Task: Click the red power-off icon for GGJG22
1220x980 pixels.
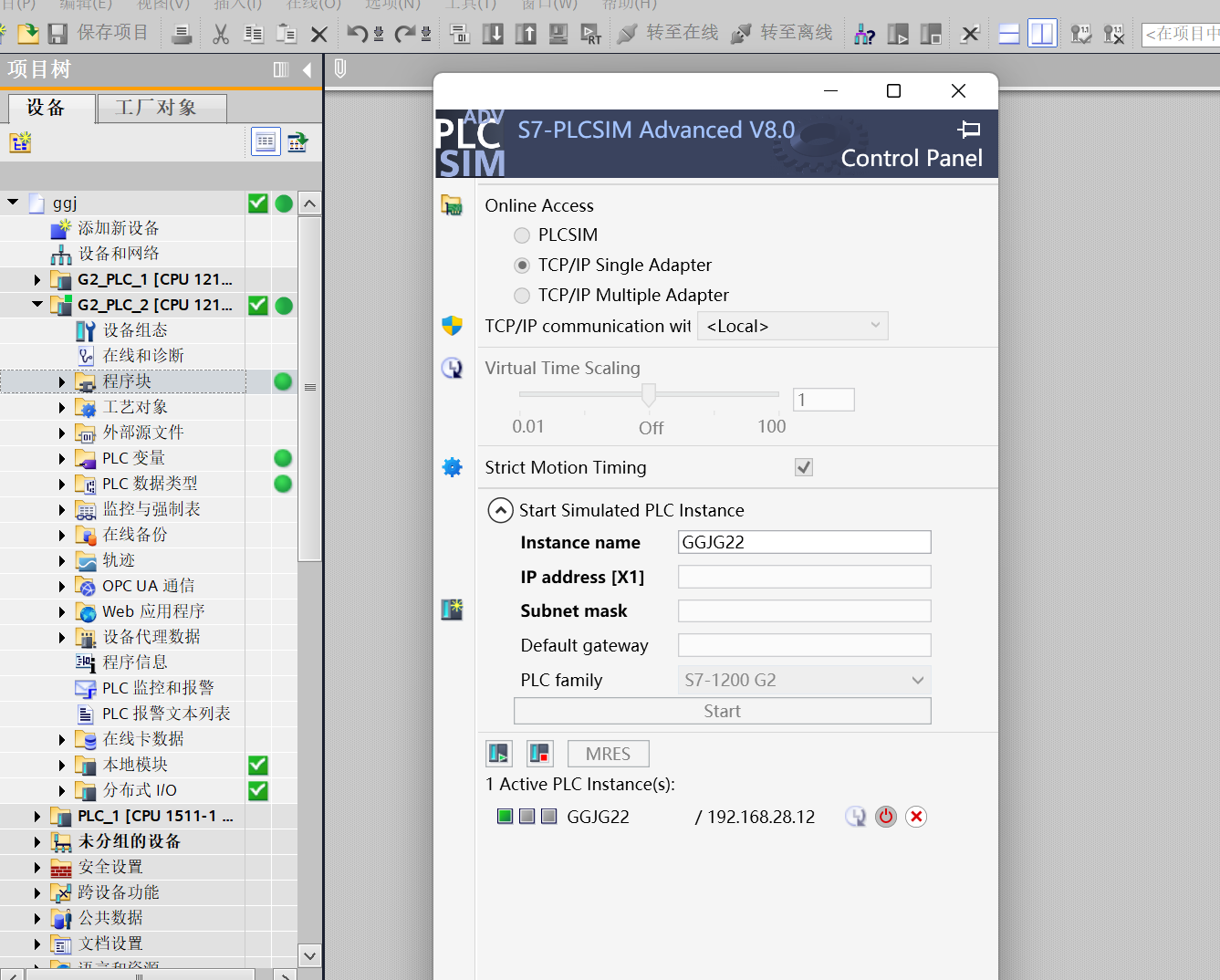Action: 886,817
